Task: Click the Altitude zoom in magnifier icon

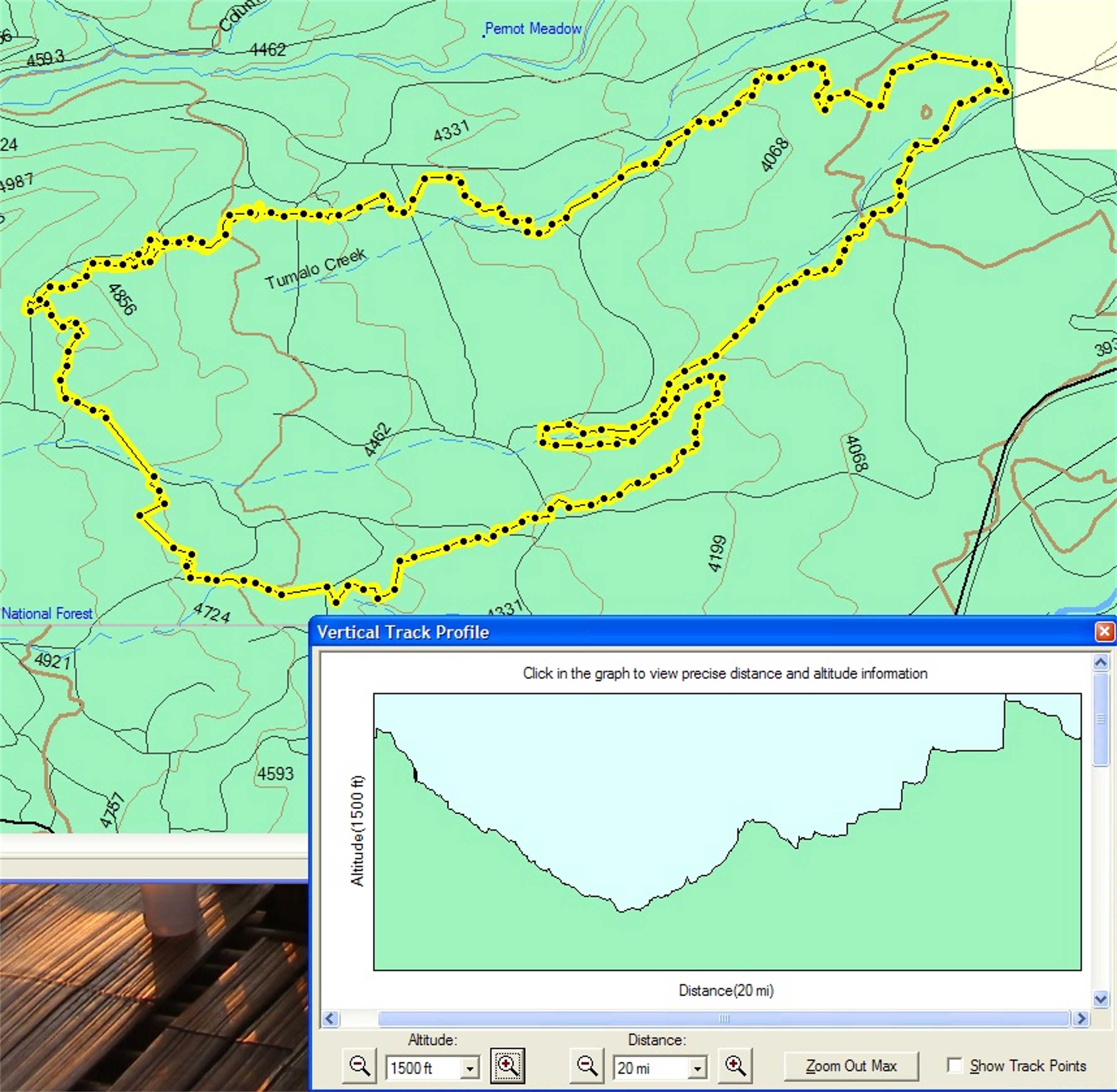Action: pos(507,1066)
